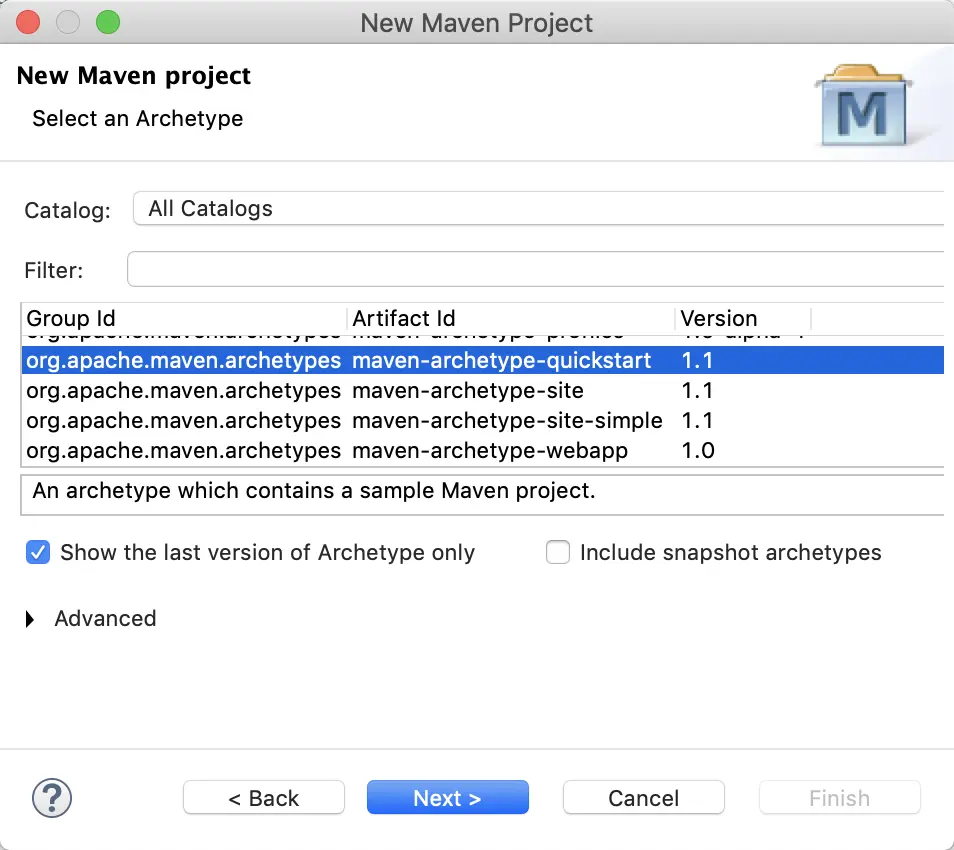Sort by the Version column header
This screenshot has width=954, height=850.
click(743, 318)
